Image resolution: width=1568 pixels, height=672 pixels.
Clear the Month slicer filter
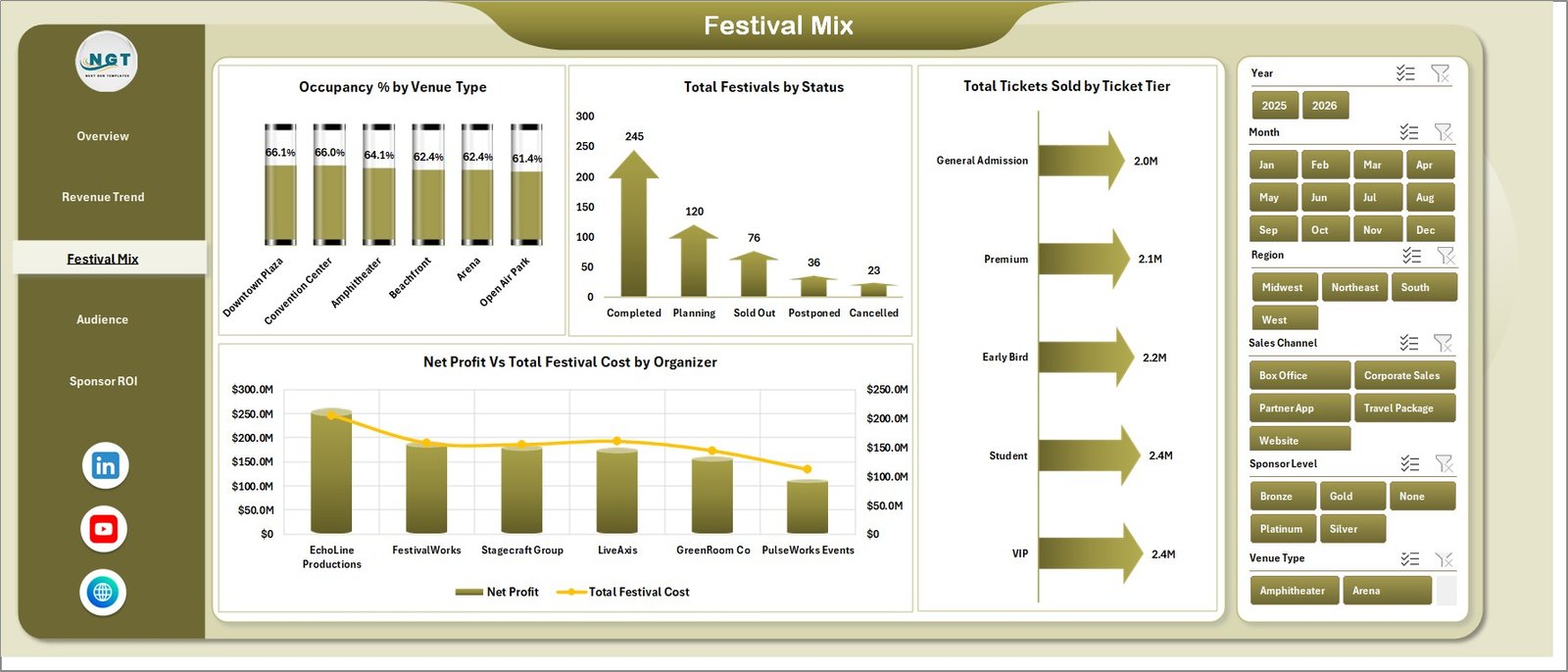[x=1443, y=132]
